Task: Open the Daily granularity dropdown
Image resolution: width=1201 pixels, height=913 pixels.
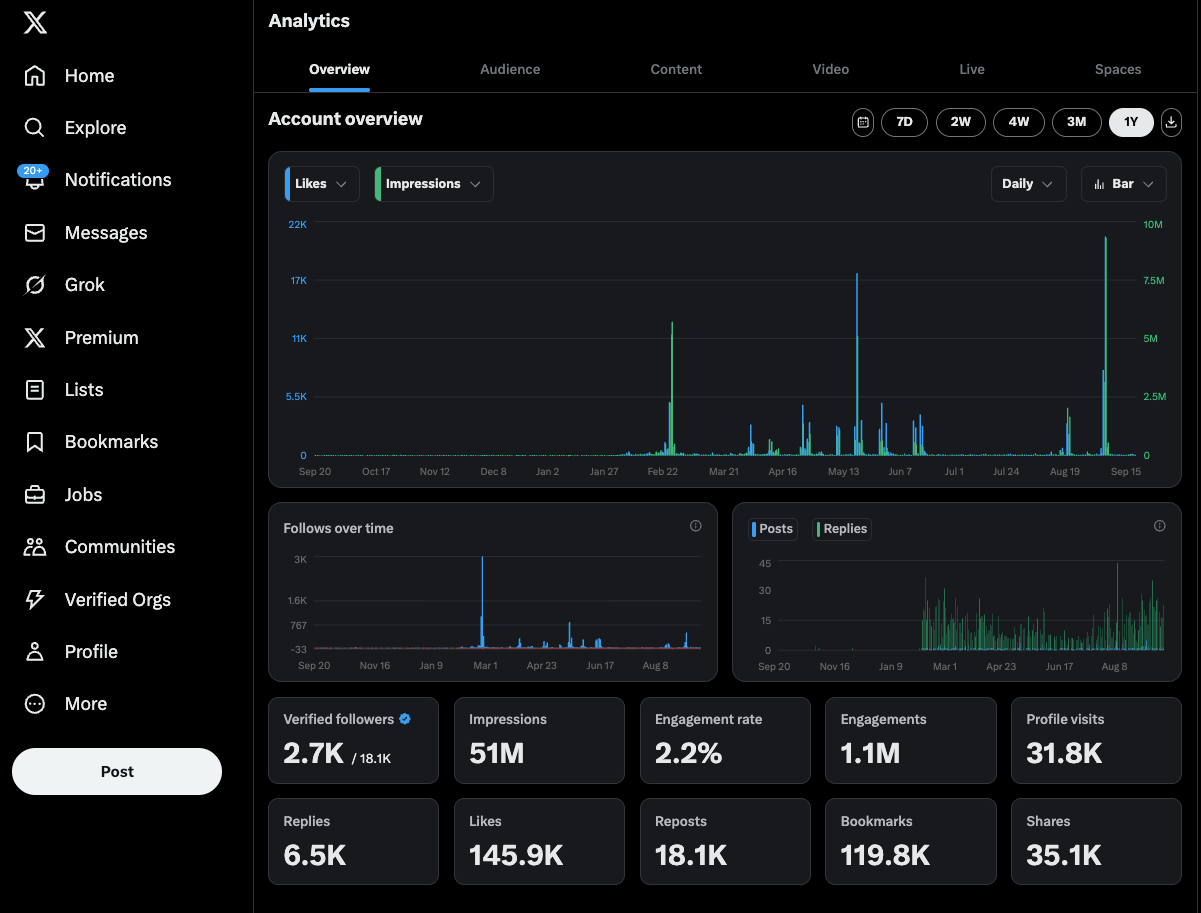Action: [x=1028, y=184]
